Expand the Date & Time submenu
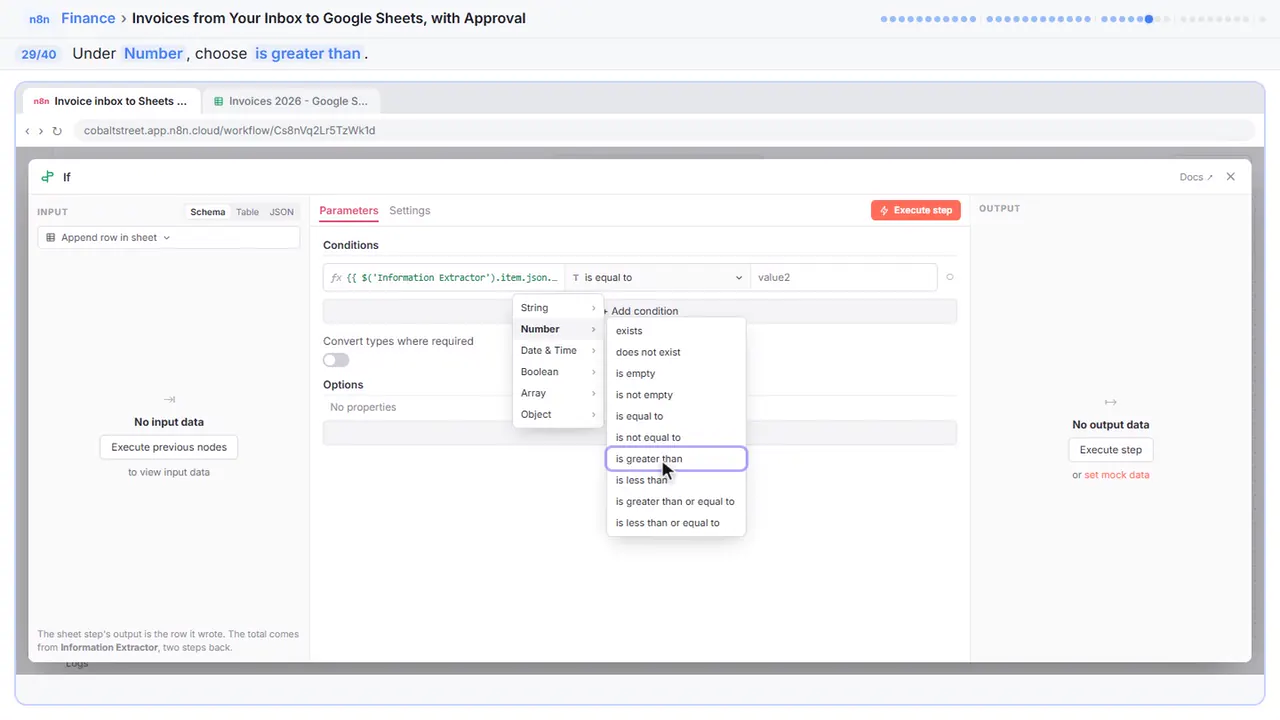This screenshot has width=1280, height=720. click(558, 351)
